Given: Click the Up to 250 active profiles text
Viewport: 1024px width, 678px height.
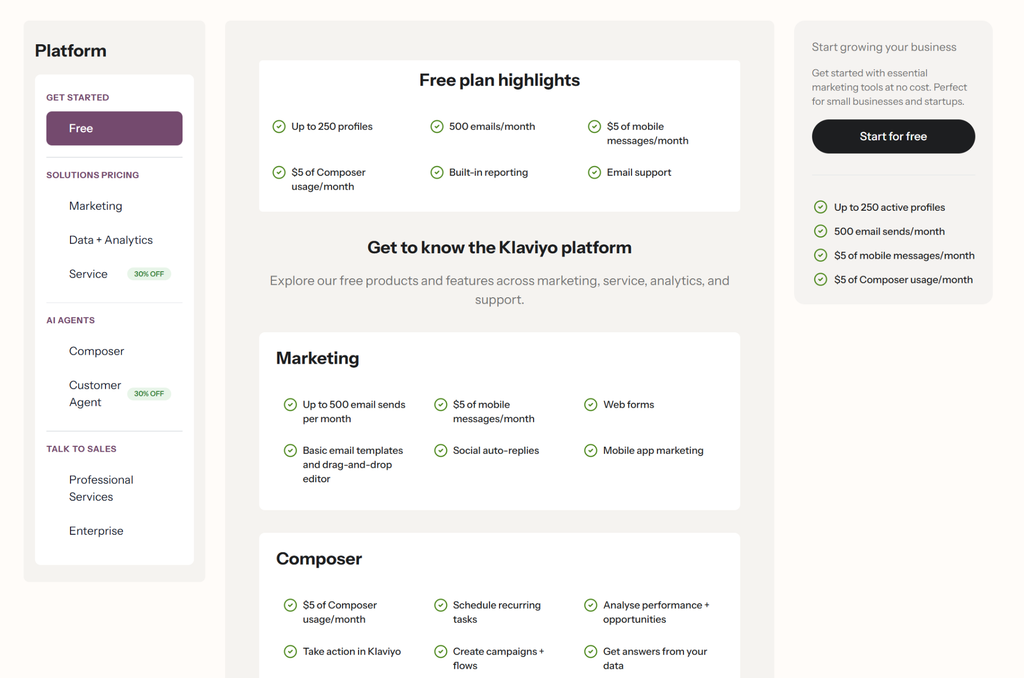Looking at the screenshot, I should point(889,207).
